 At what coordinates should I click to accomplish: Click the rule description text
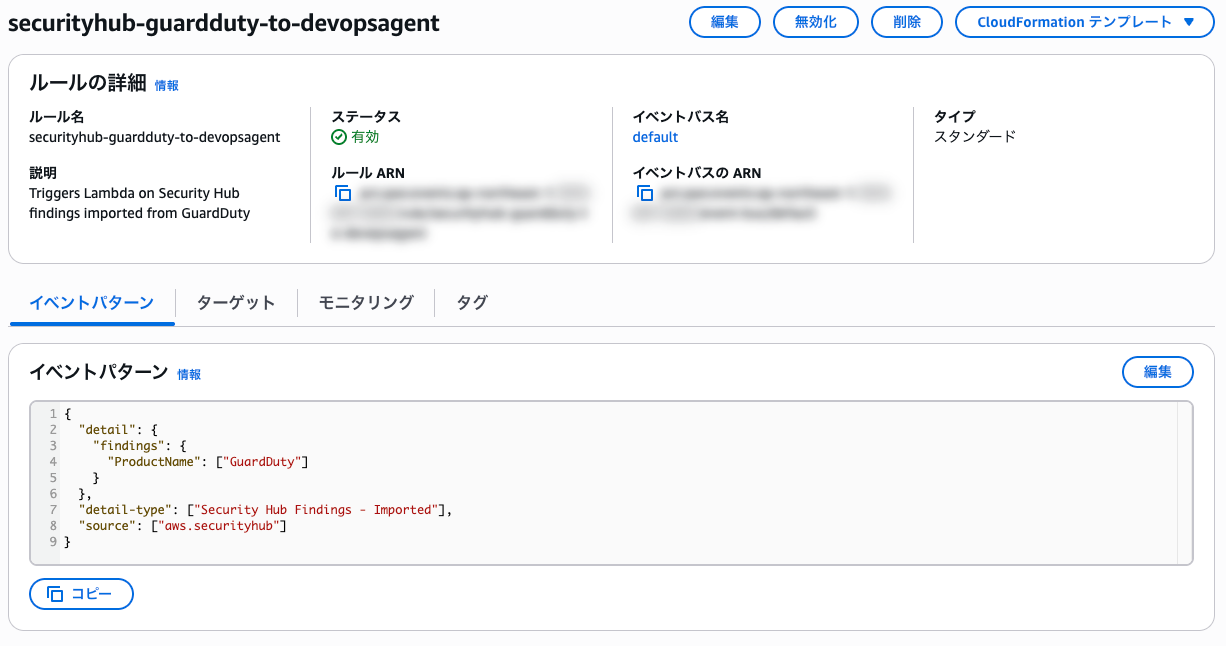point(140,203)
